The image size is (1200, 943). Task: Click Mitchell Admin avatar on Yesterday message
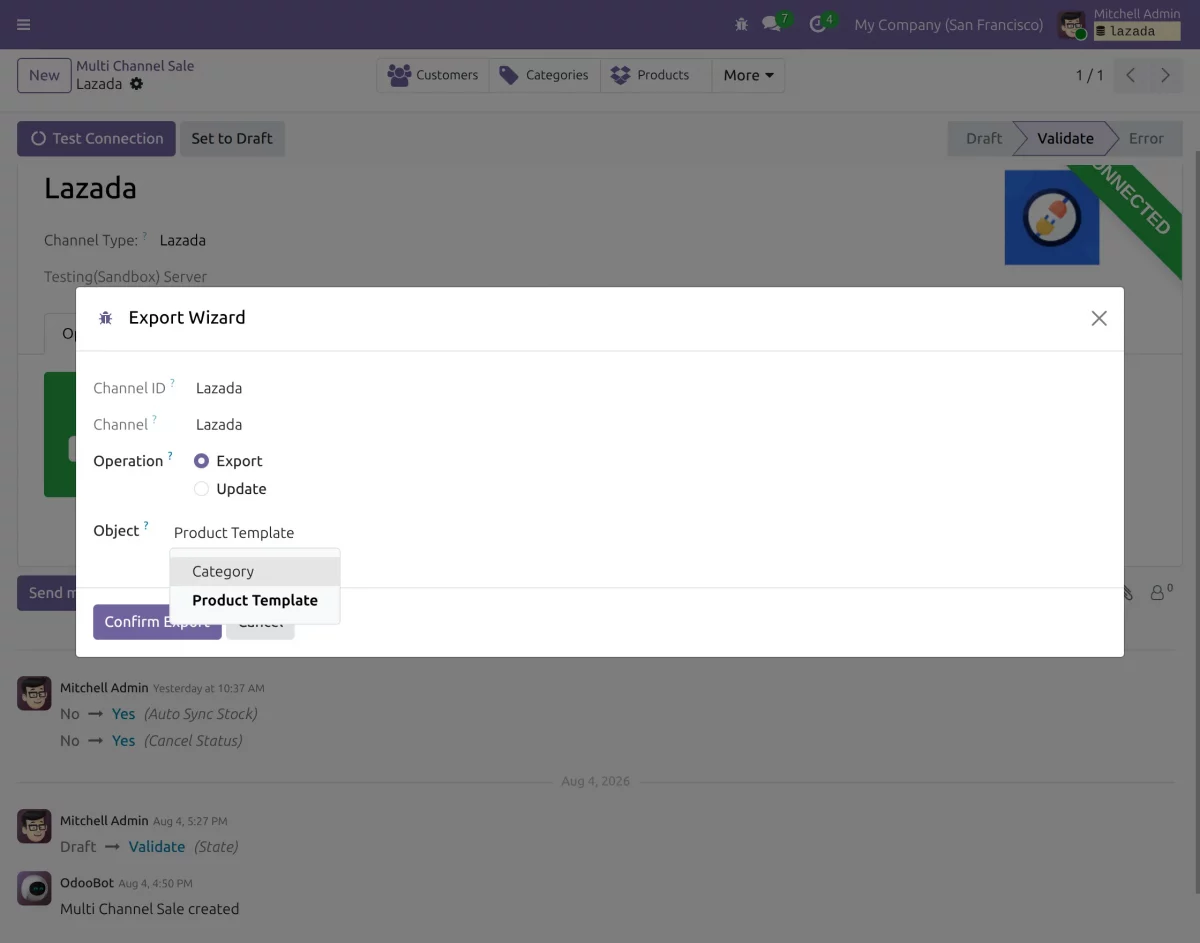point(34,693)
